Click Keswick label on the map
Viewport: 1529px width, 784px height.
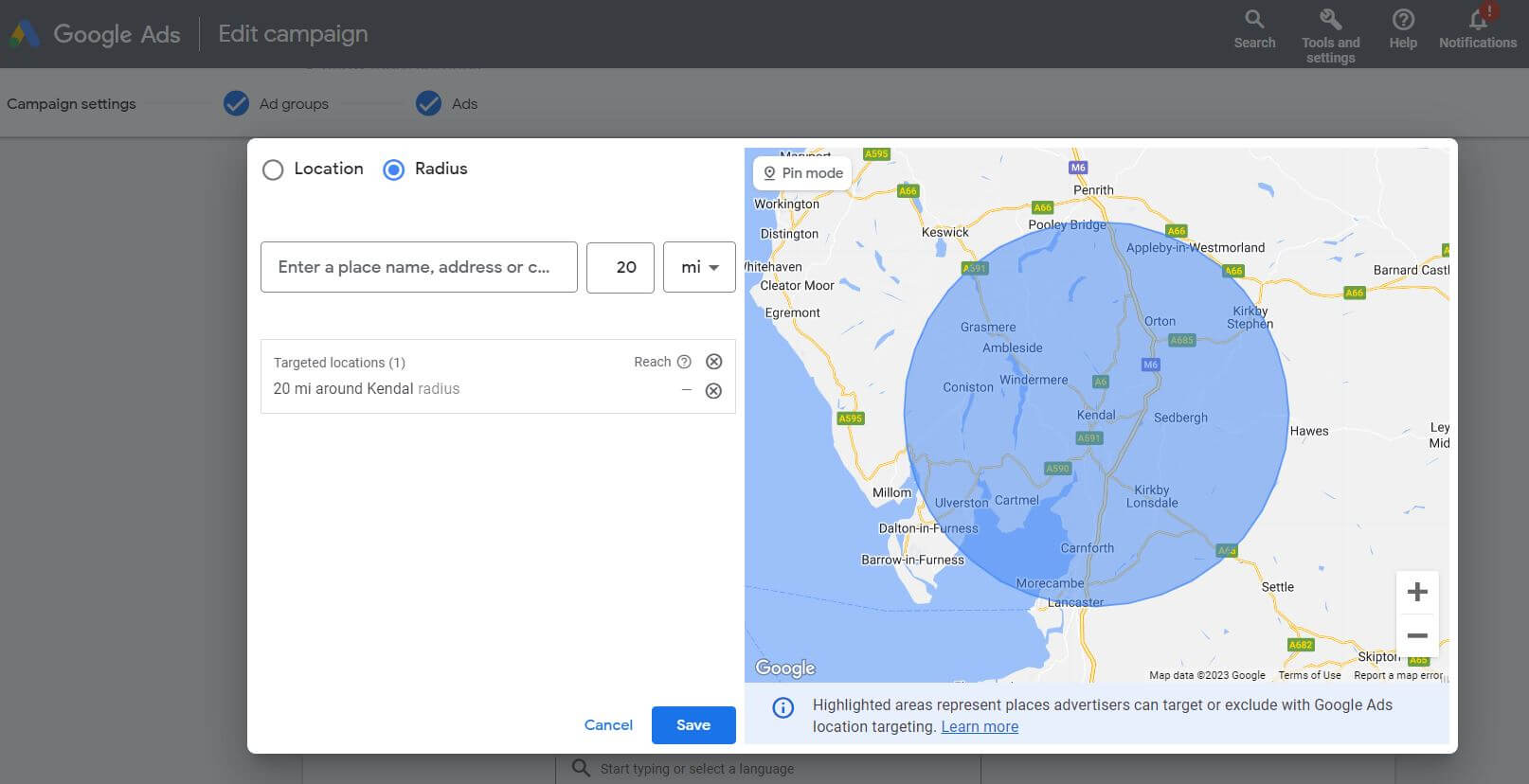[x=944, y=232]
